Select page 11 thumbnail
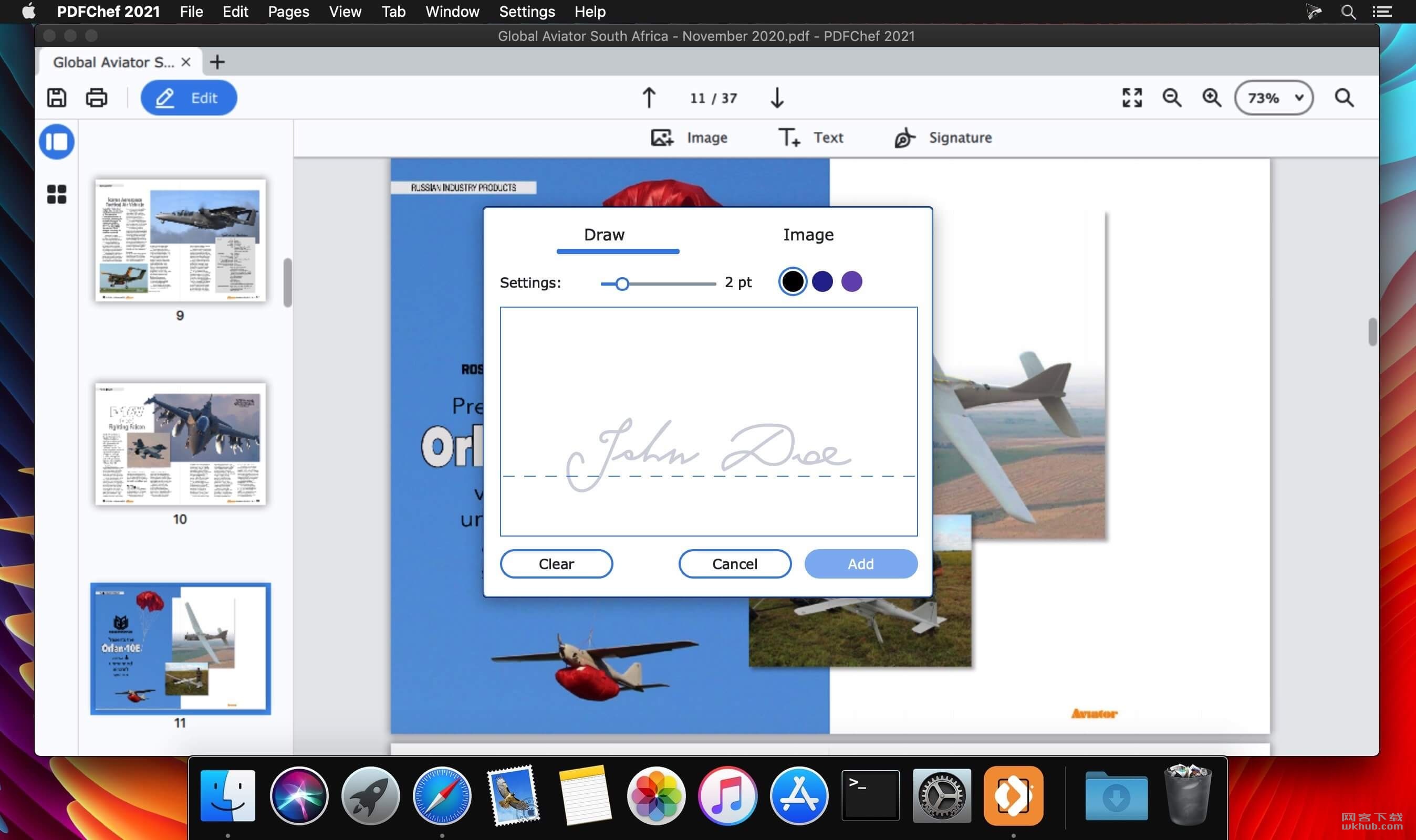1416x840 pixels. coord(181,649)
